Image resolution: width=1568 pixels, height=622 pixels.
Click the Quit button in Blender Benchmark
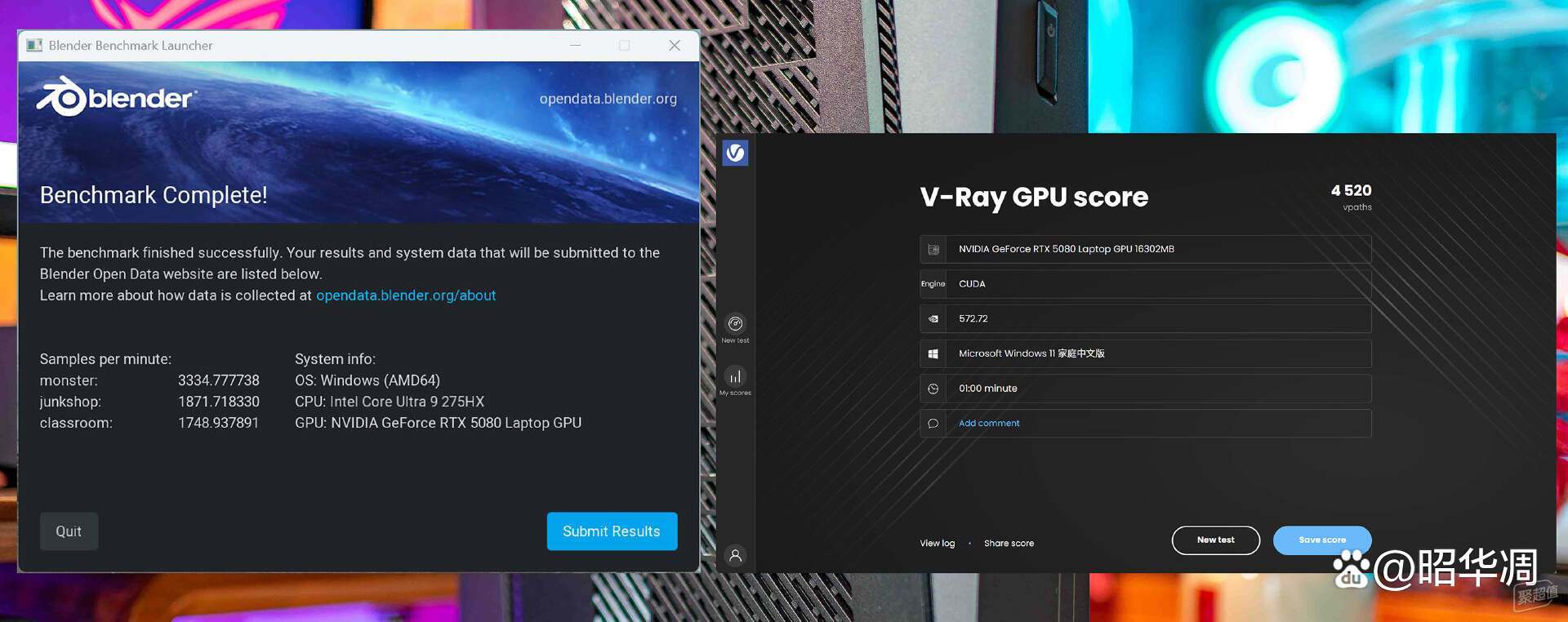tap(69, 531)
